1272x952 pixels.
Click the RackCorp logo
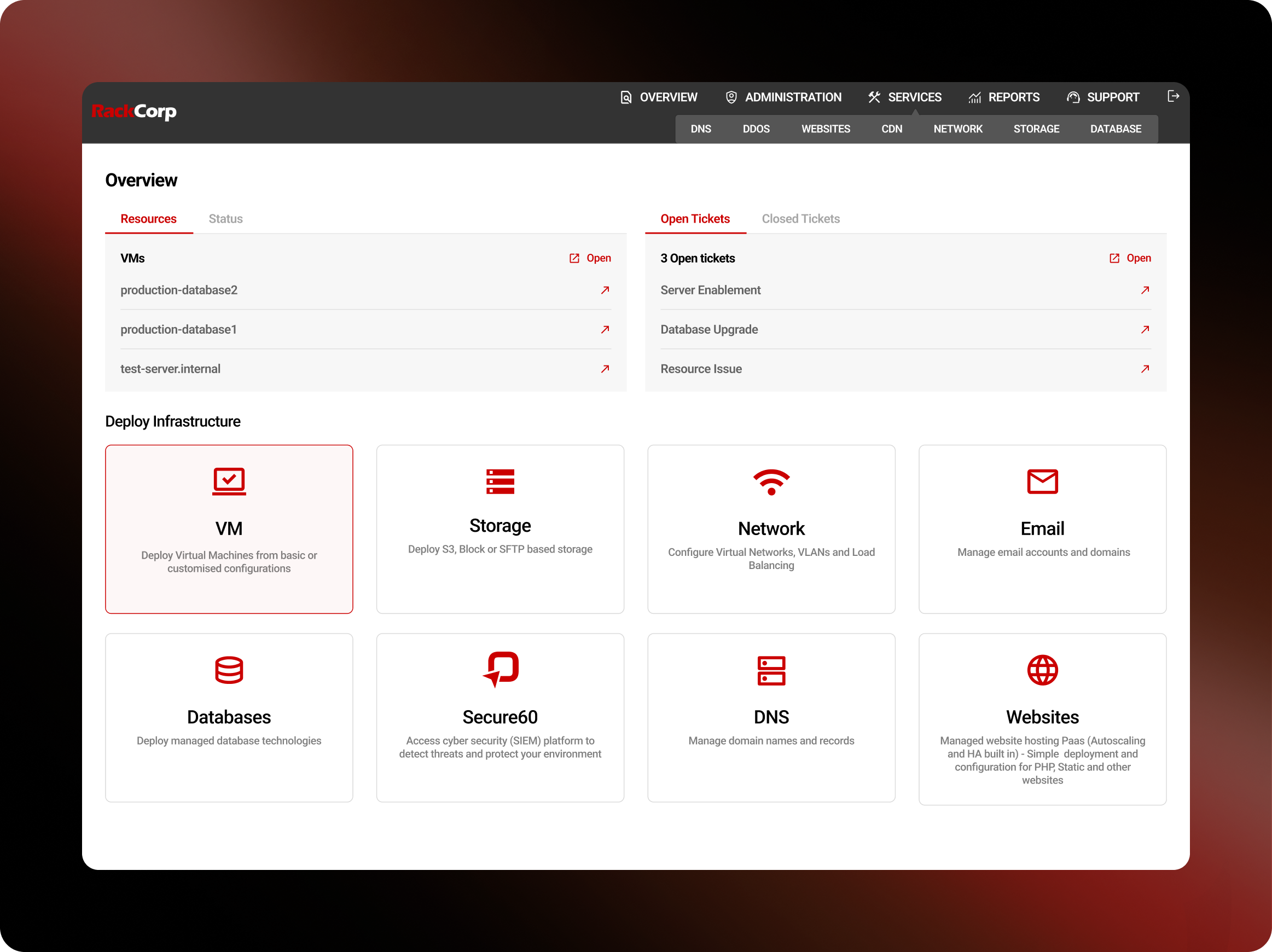pos(134,111)
